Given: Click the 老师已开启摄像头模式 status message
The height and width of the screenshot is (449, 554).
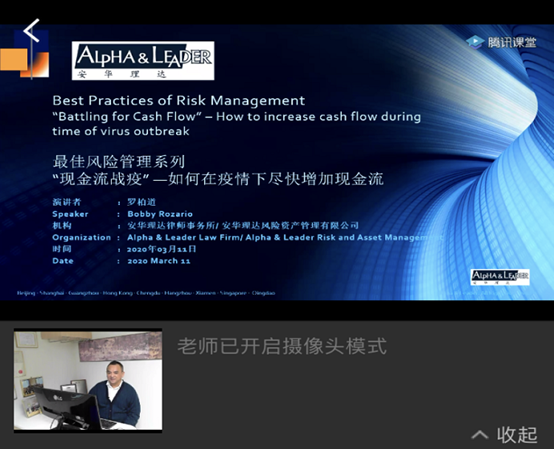Looking at the screenshot, I should (x=282, y=346).
